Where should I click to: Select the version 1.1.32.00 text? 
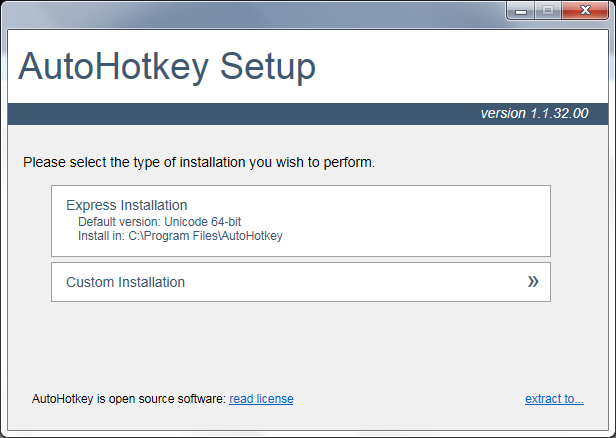[x=534, y=114]
